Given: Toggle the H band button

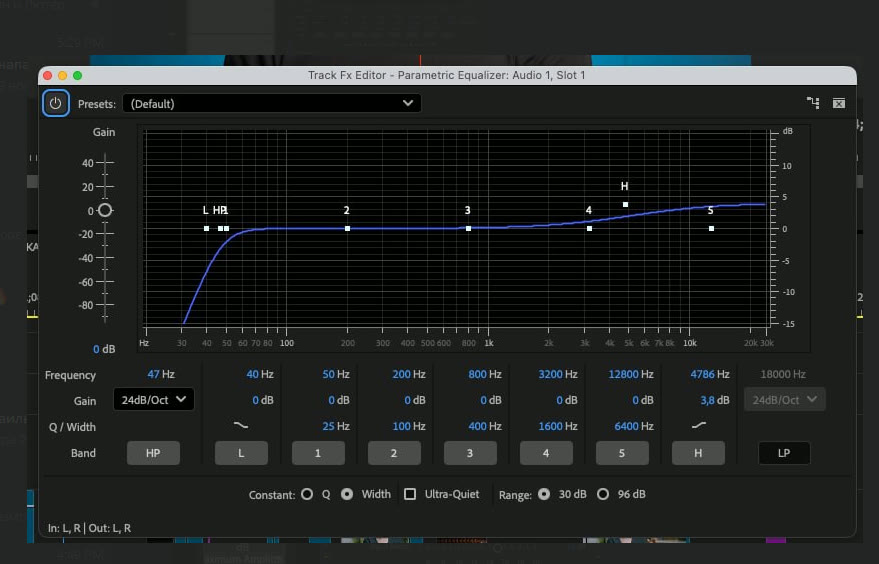Looking at the screenshot, I should [x=698, y=453].
